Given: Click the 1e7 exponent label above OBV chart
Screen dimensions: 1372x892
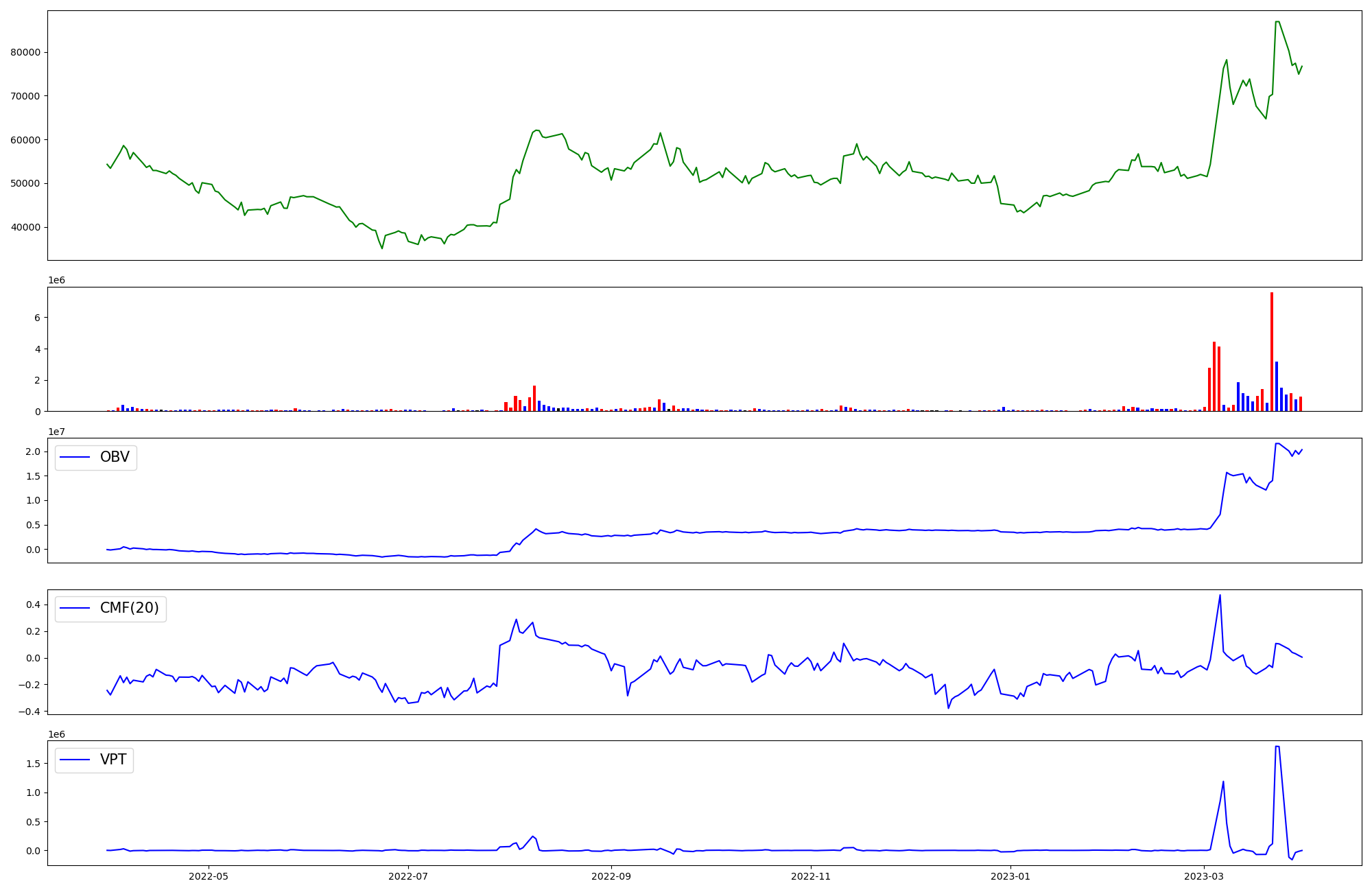Looking at the screenshot, I should tap(56, 432).
